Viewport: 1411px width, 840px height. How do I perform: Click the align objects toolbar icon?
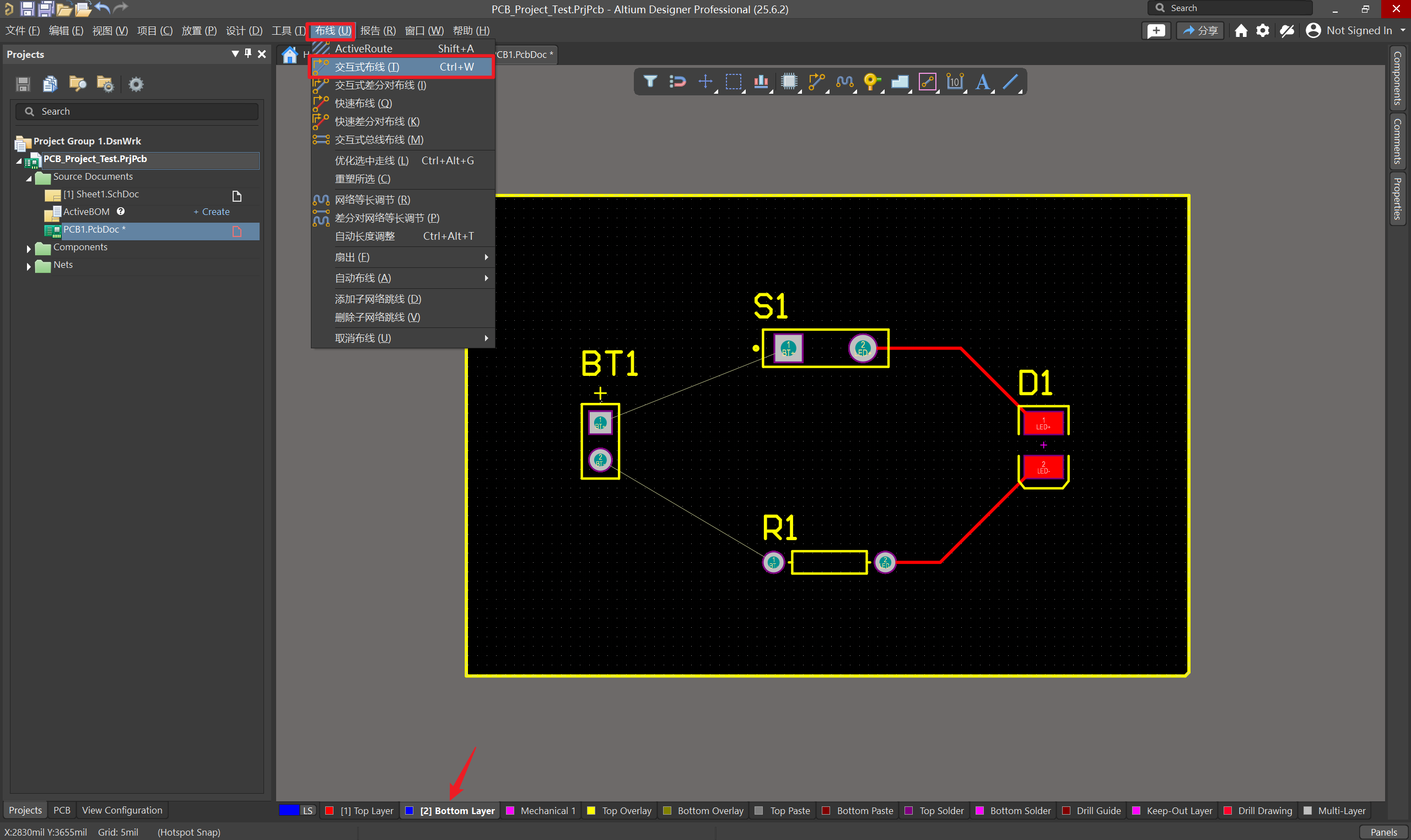[x=761, y=82]
